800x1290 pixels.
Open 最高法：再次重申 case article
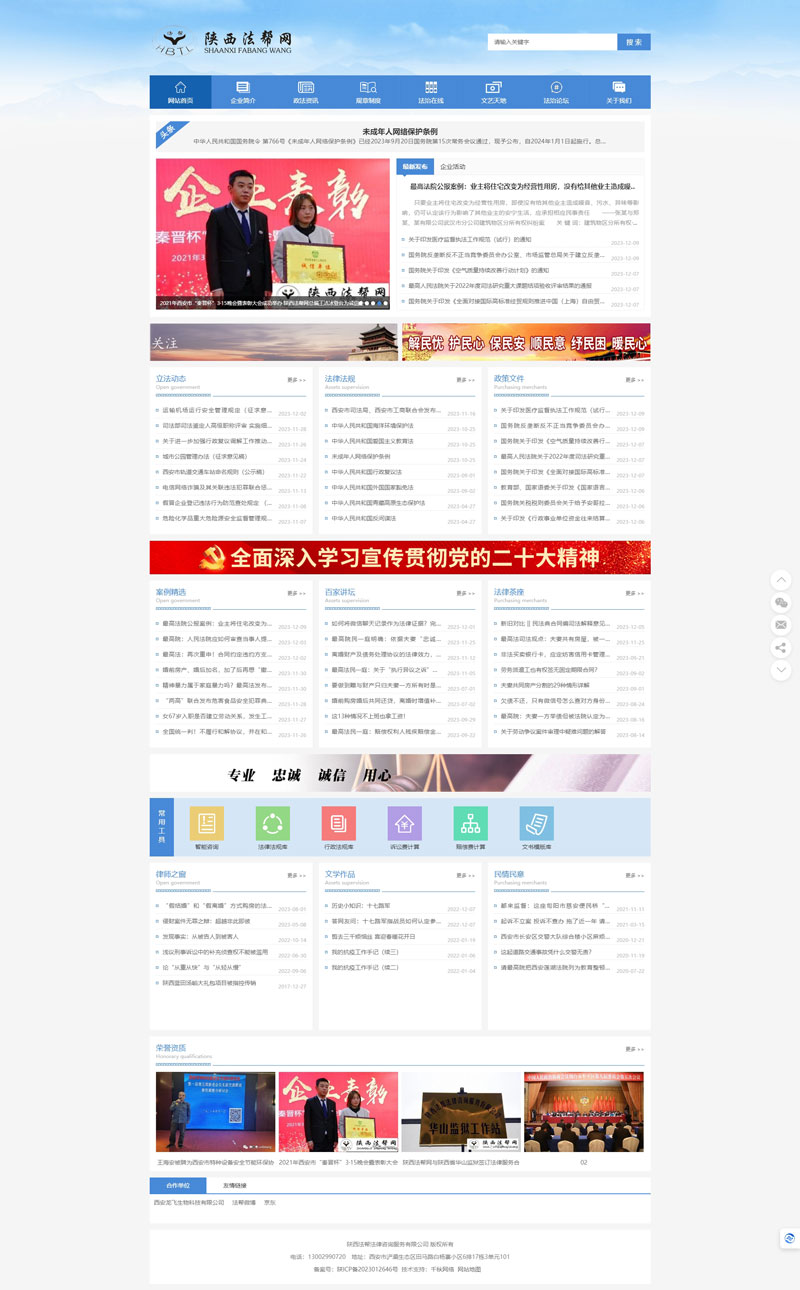pyautogui.click(x=217, y=654)
